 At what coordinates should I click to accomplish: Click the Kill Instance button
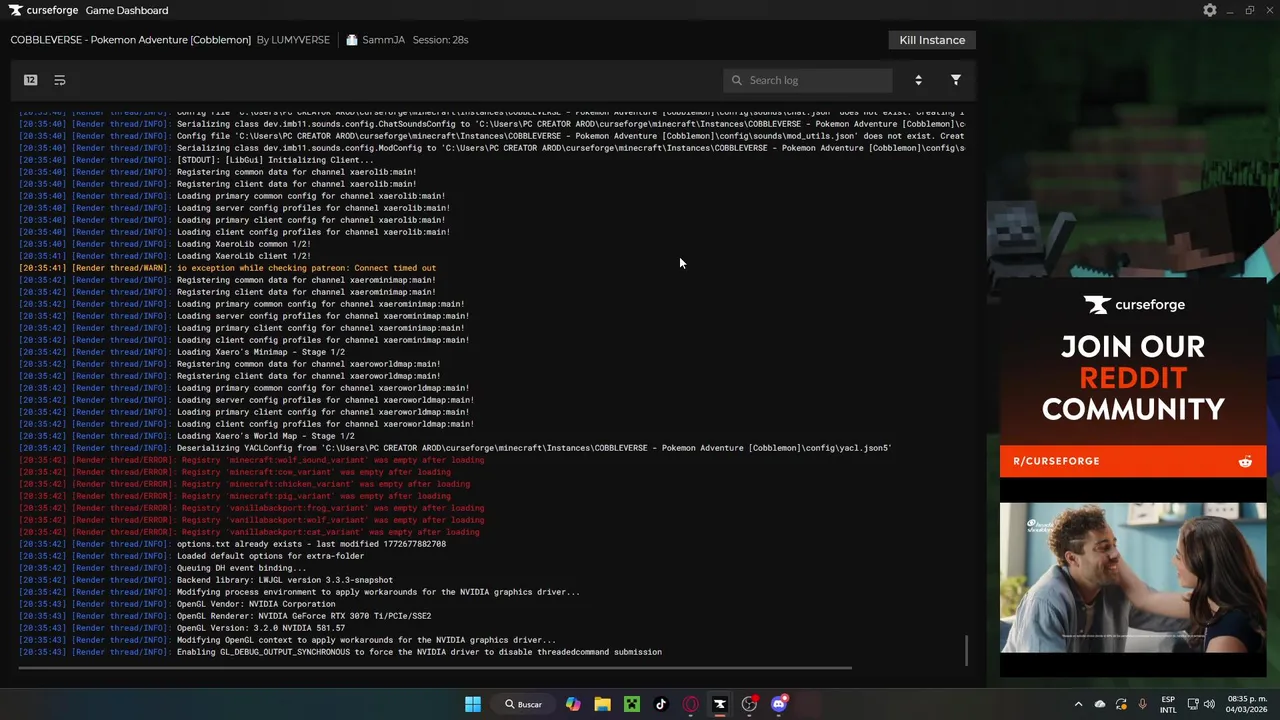(x=932, y=40)
